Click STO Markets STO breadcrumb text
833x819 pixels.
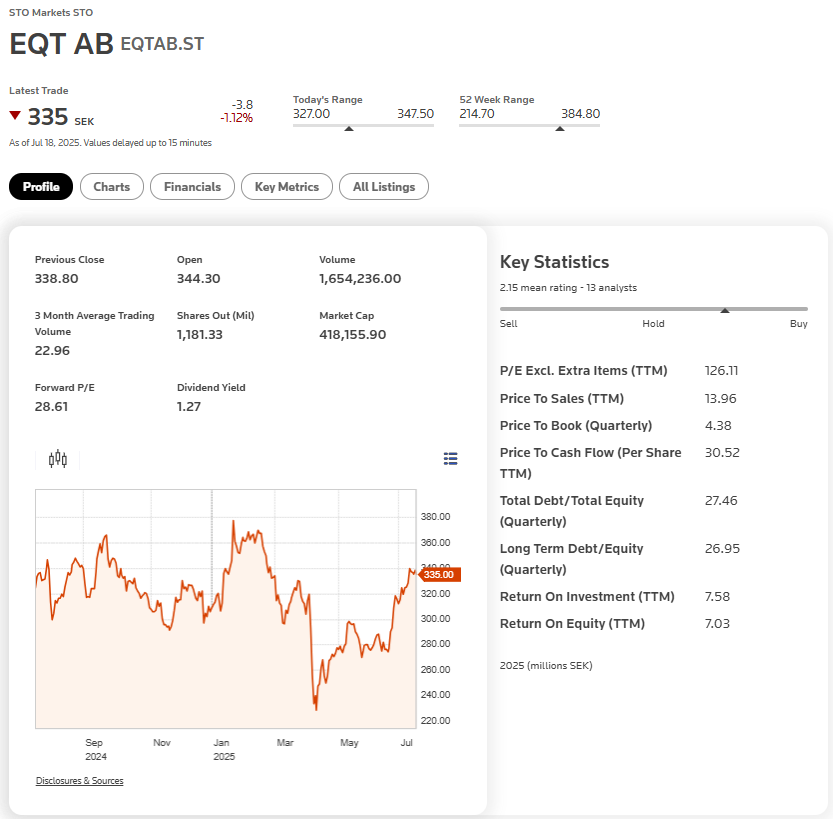pos(51,12)
